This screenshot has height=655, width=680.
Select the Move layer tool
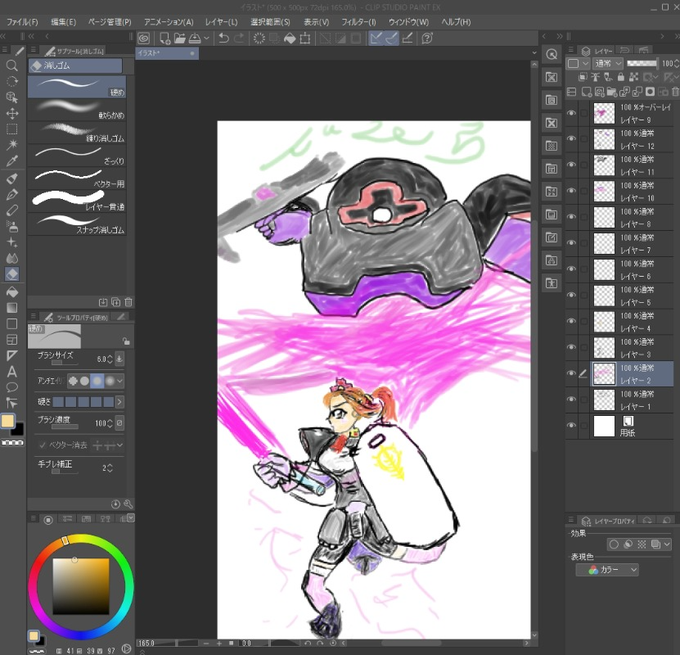coord(12,114)
